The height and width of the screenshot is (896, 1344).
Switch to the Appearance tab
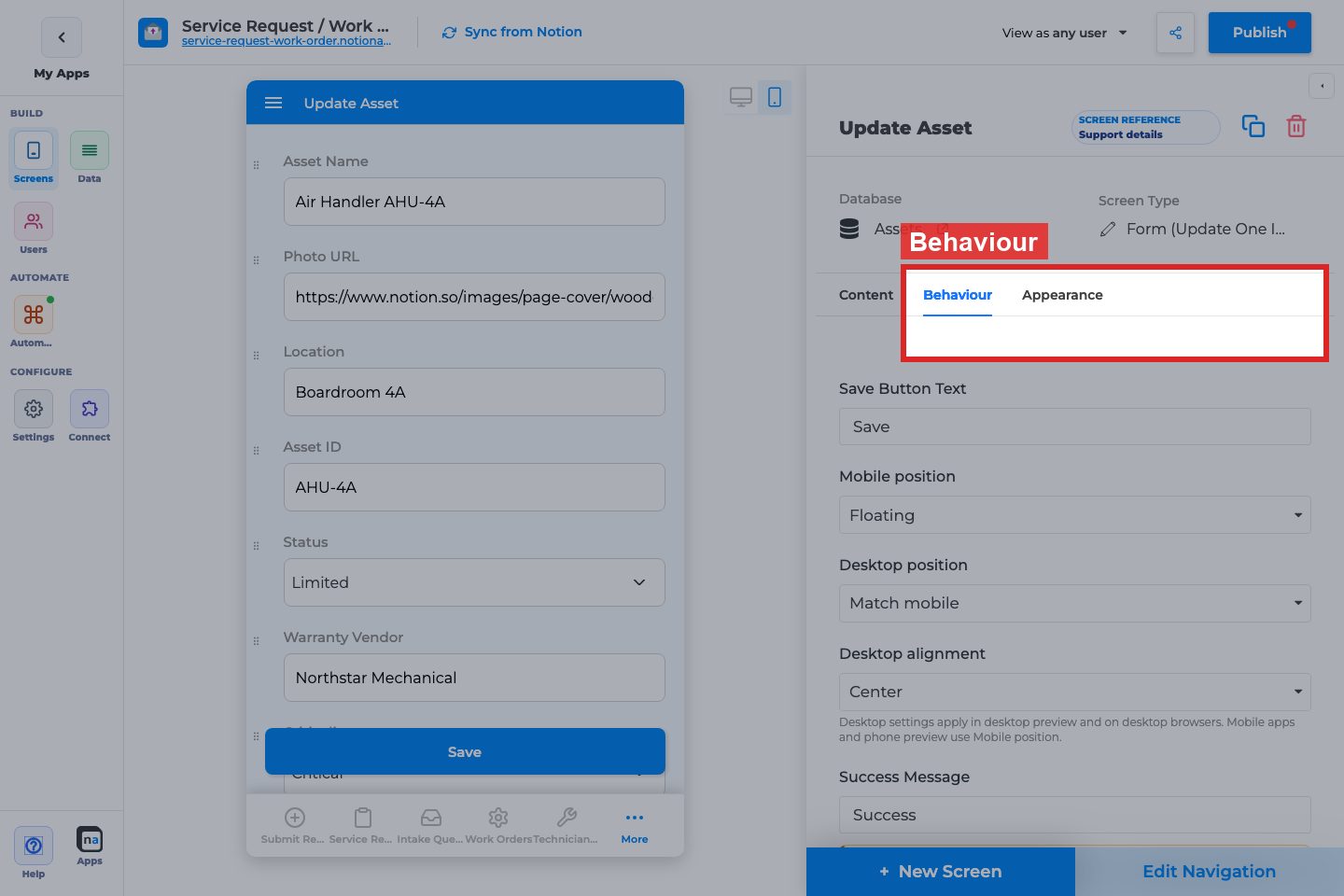coord(1062,295)
